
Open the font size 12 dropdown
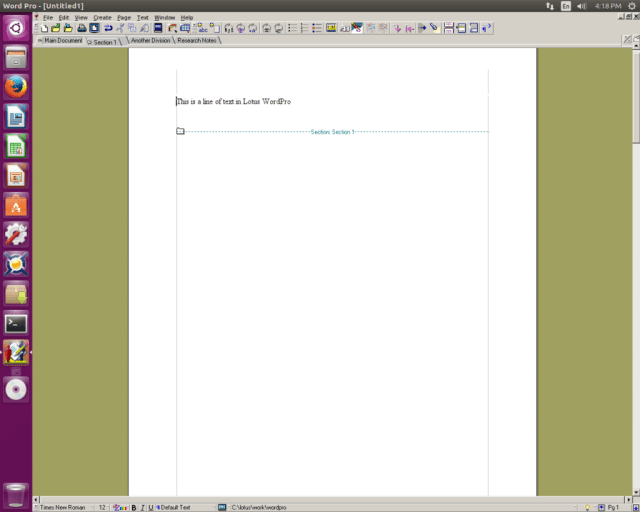pyautogui.click(x=103, y=508)
